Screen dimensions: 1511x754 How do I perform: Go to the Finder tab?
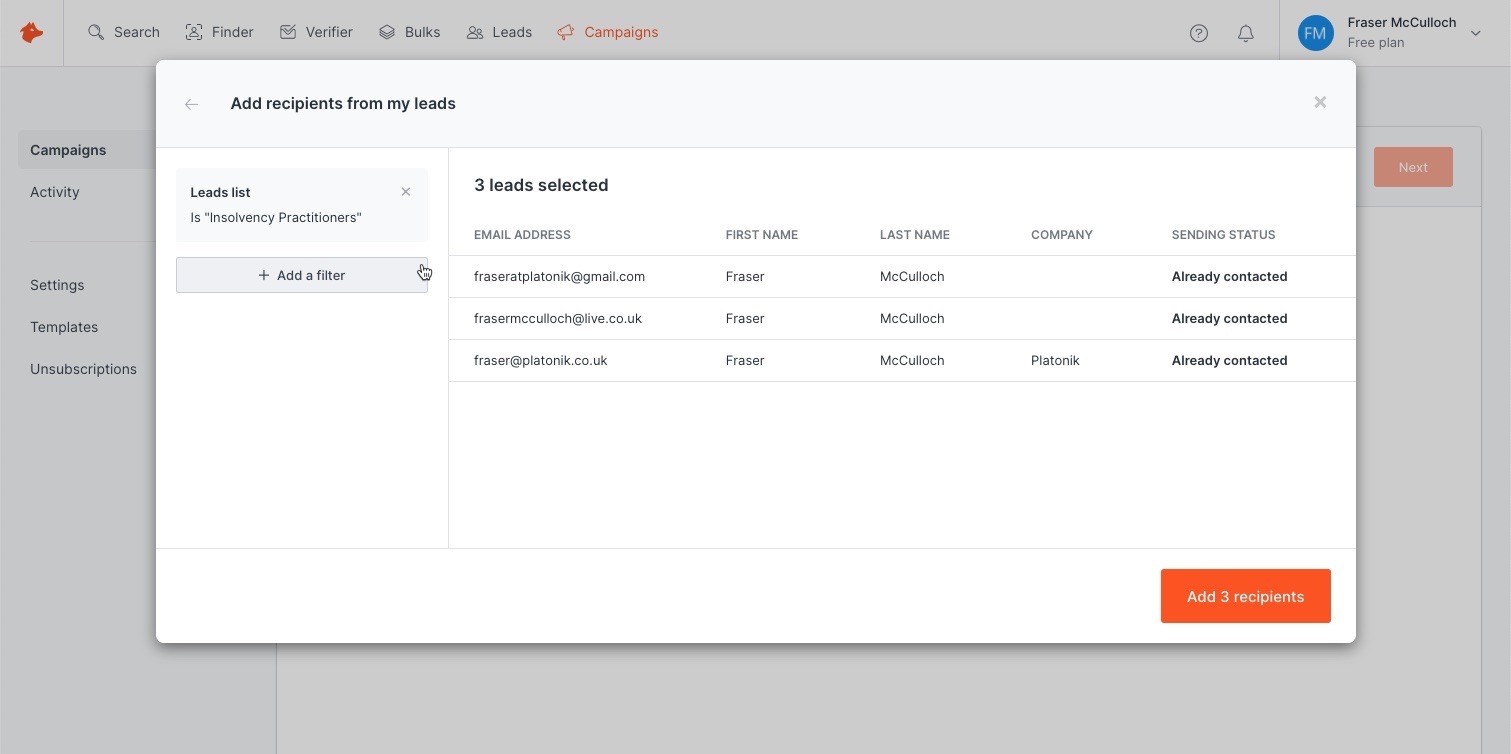point(219,32)
